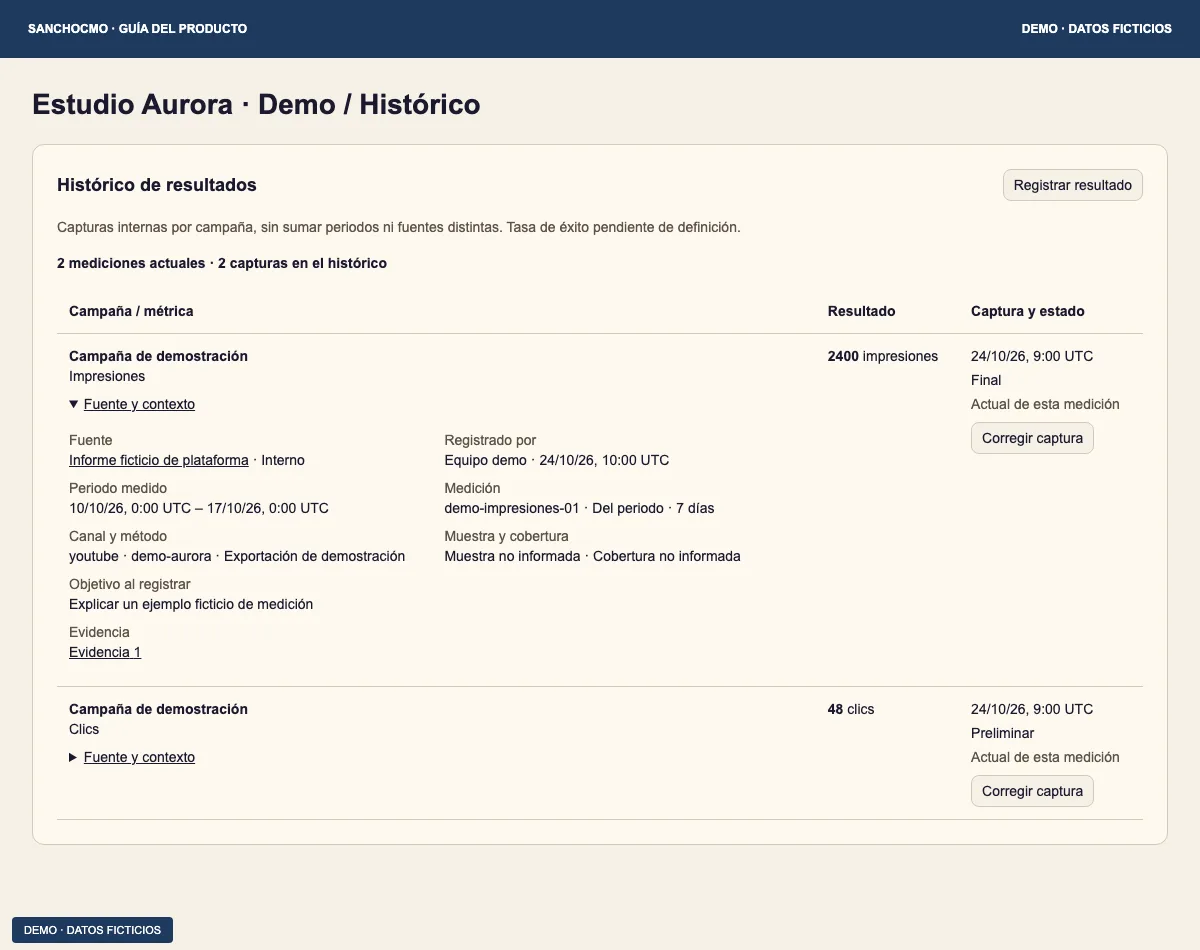Click the Final status text

pyautogui.click(x=986, y=380)
